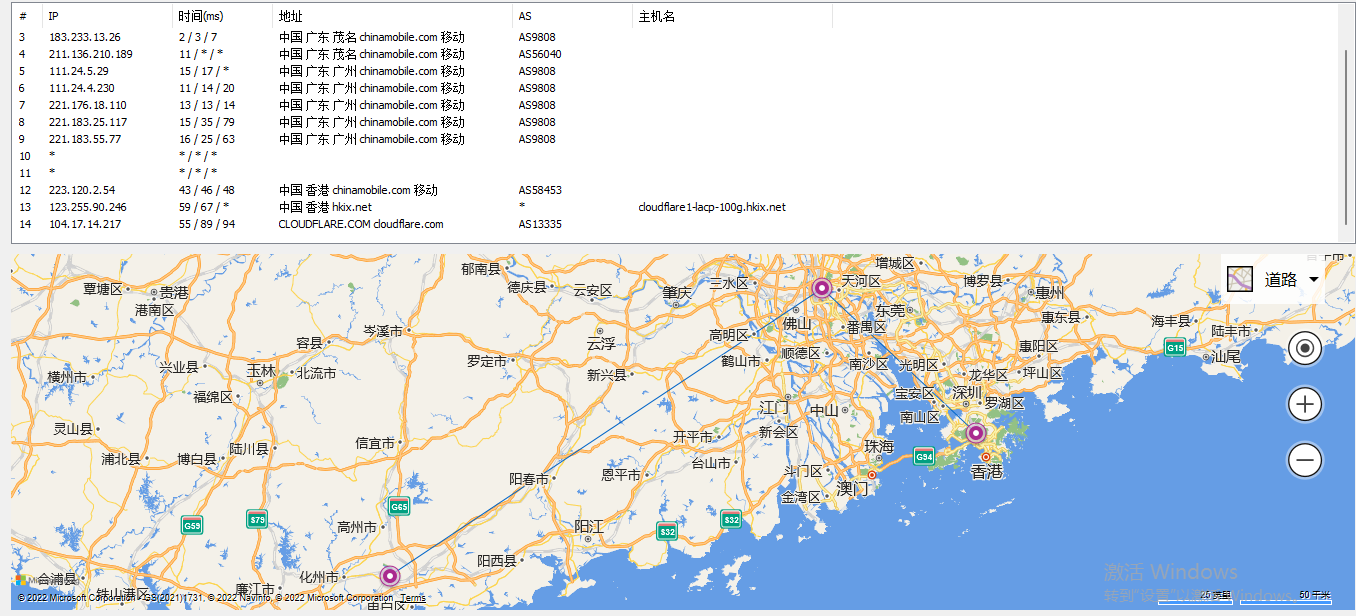Select the row with IP 221.176.18.110
Image resolution: width=1356 pixels, height=616 pixels.
click(675, 105)
